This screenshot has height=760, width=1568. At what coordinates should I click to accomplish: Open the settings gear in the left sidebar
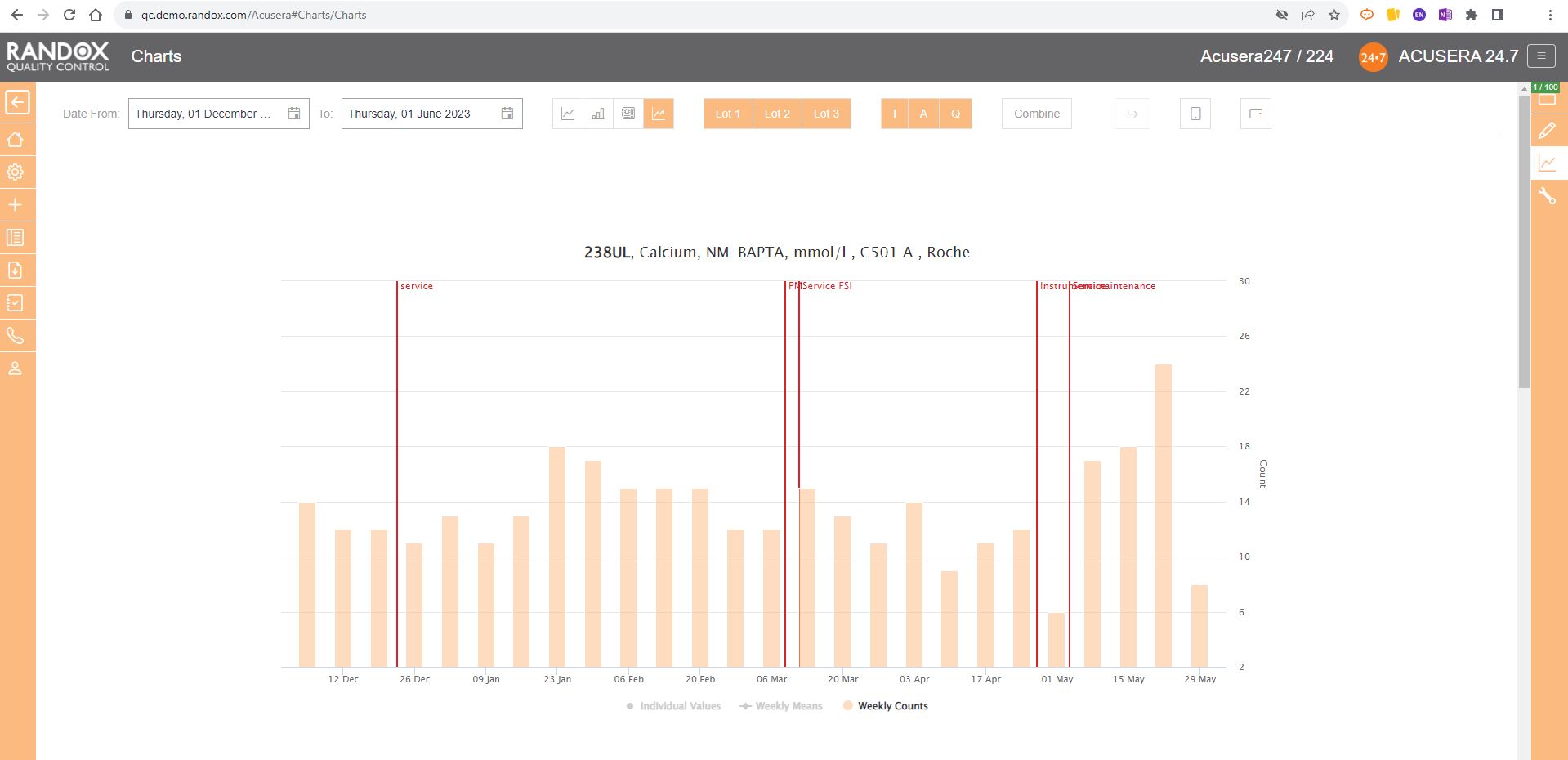[16, 172]
